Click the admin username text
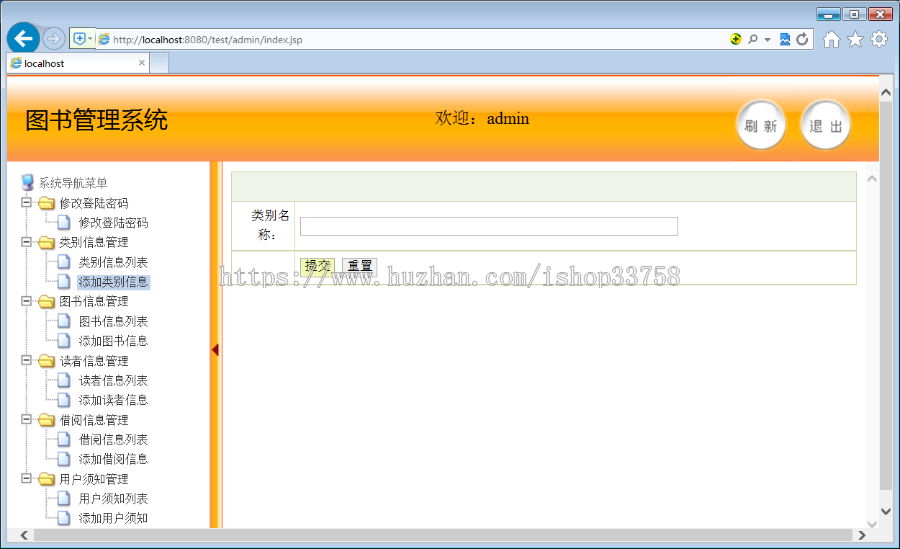The width and height of the screenshot is (900, 549). click(508, 119)
